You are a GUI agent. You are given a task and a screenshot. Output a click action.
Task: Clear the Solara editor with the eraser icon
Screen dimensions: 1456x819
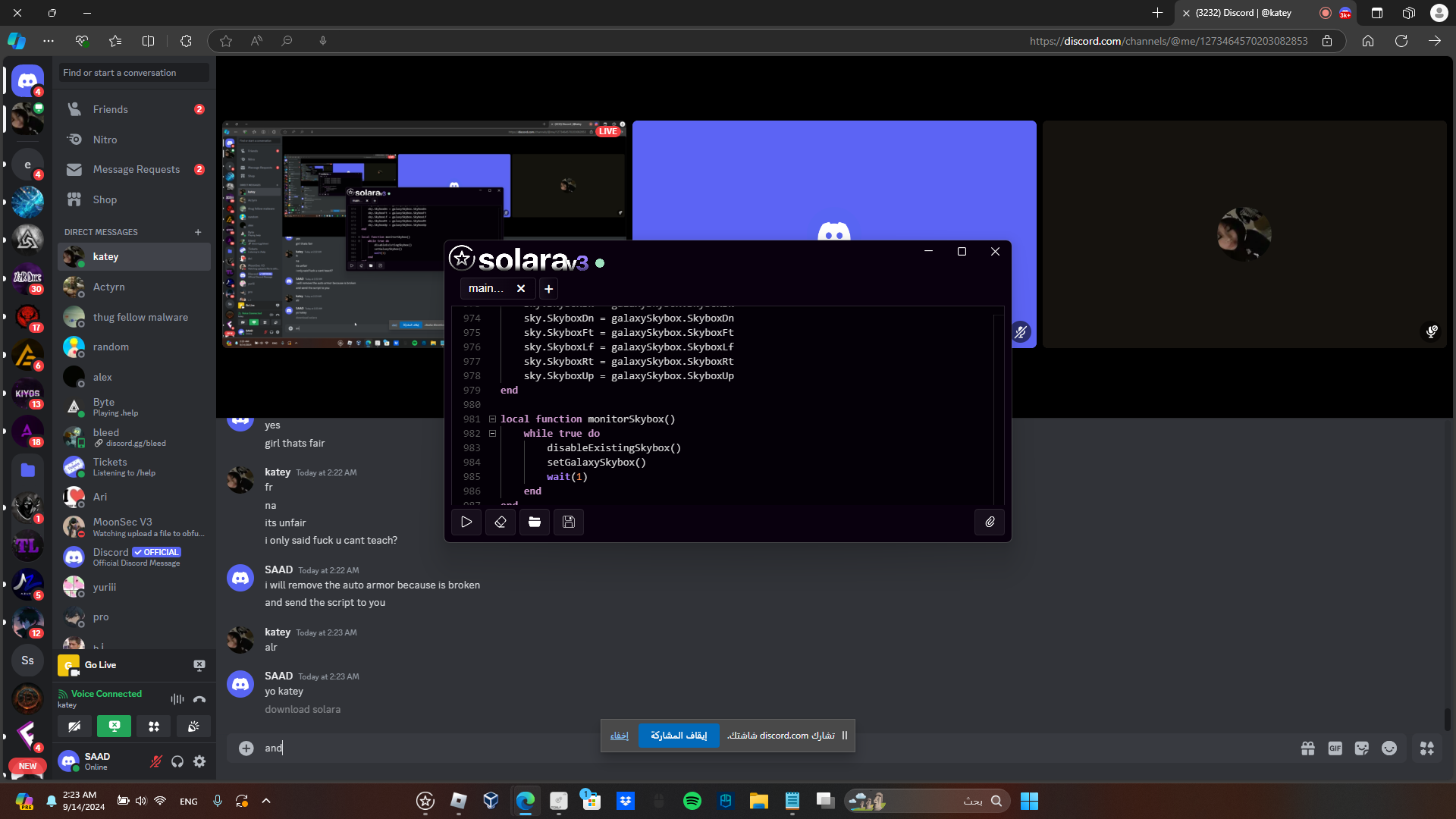pyautogui.click(x=500, y=522)
